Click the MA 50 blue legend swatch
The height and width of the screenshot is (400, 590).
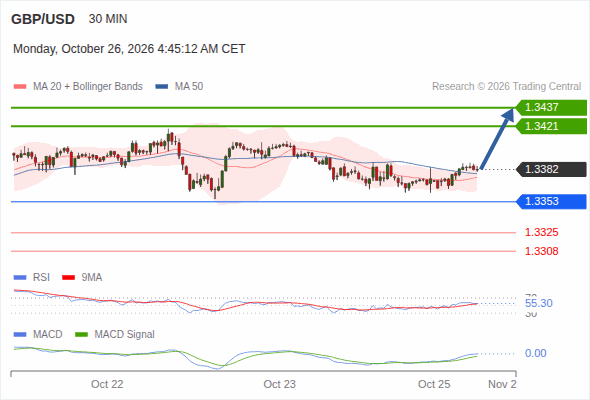click(161, 87)
